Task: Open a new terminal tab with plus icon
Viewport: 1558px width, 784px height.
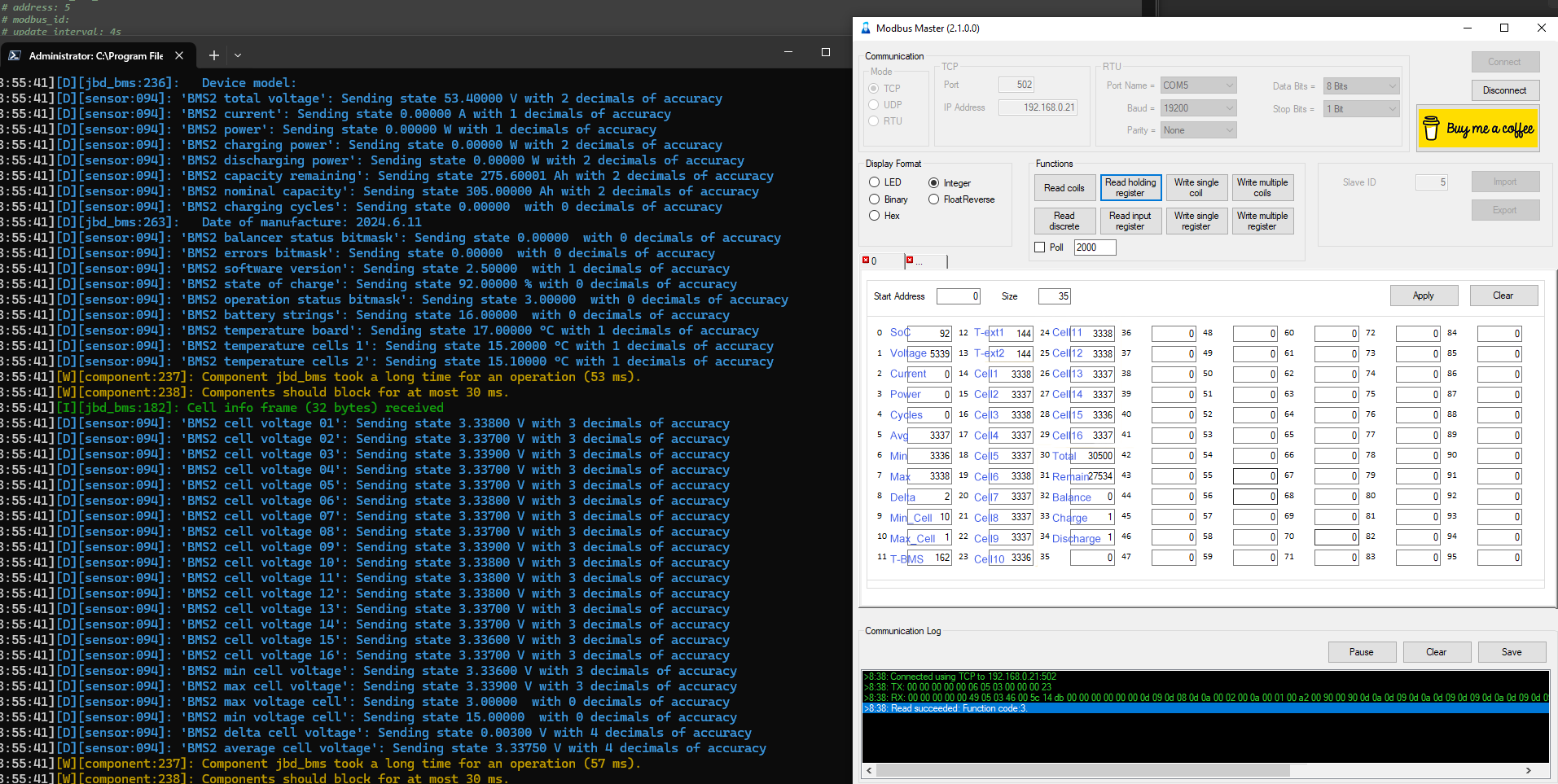Action: click(213, 55)
